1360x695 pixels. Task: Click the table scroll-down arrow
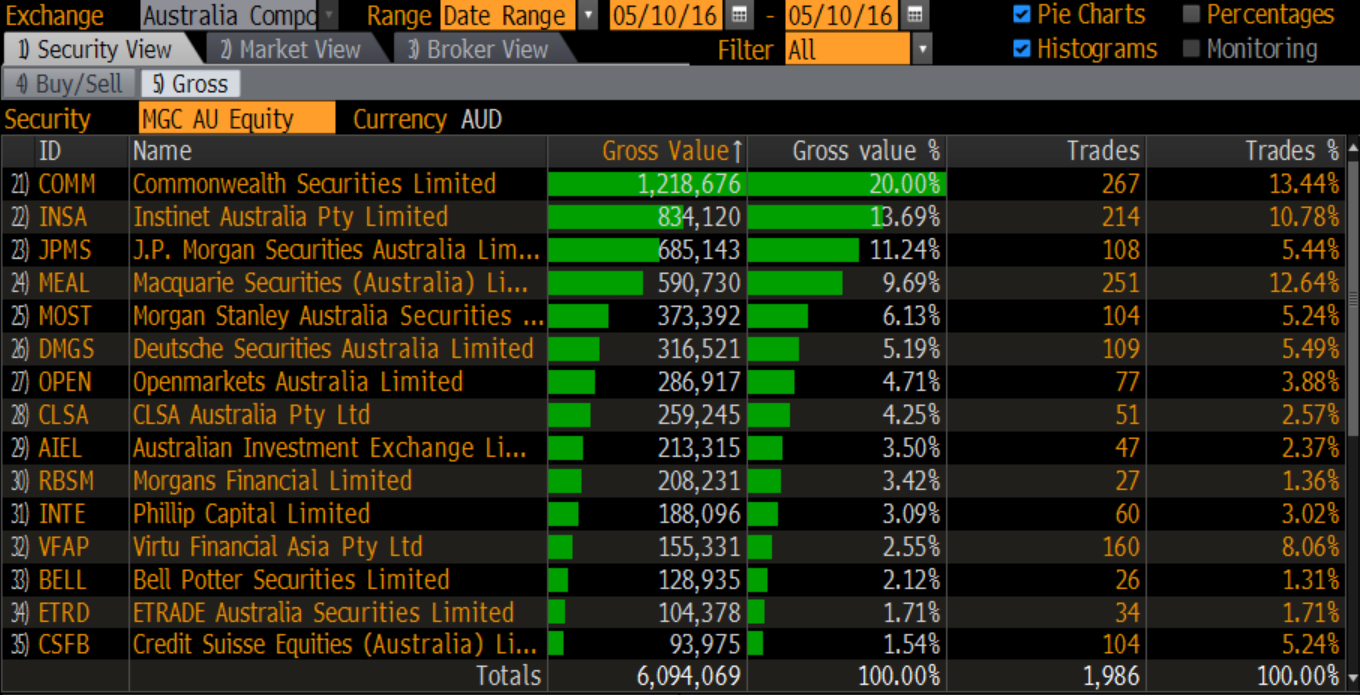pyautogui.click(x=1353, y=678)
